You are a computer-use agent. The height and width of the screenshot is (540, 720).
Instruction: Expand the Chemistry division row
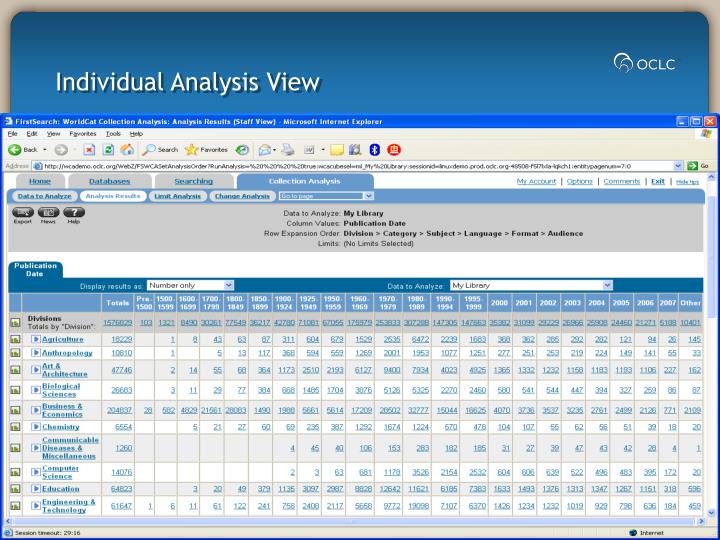36,427
